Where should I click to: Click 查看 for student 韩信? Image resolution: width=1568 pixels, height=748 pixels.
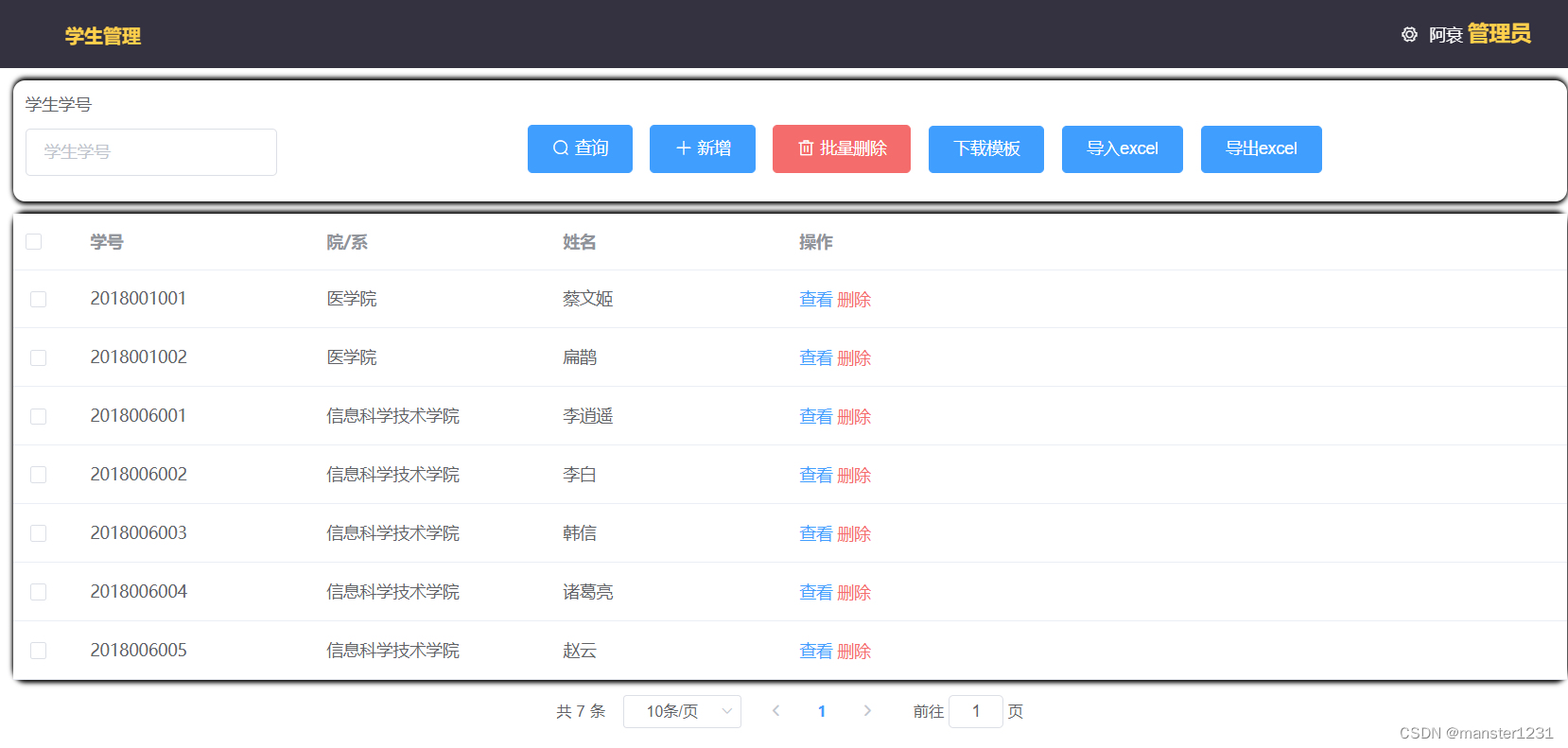[x=816, y=534]
